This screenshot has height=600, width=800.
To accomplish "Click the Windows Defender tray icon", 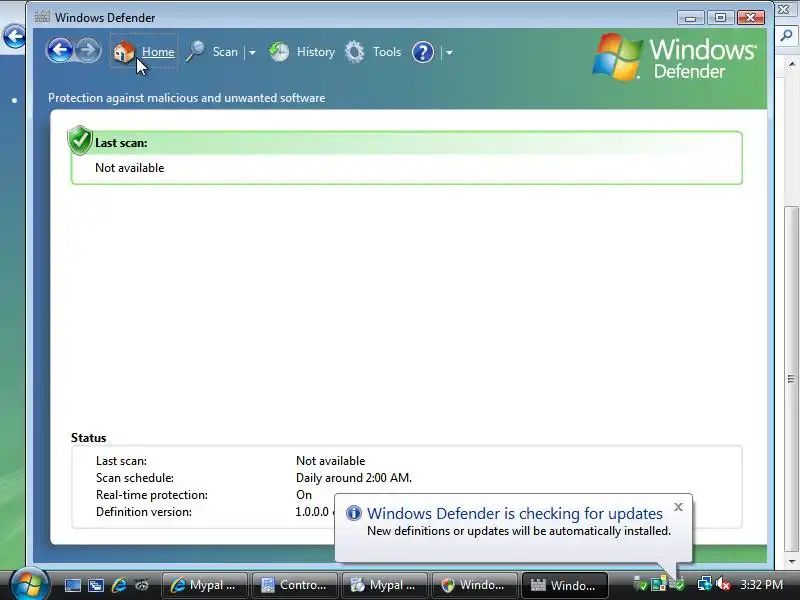I will [x=679, y=585].
